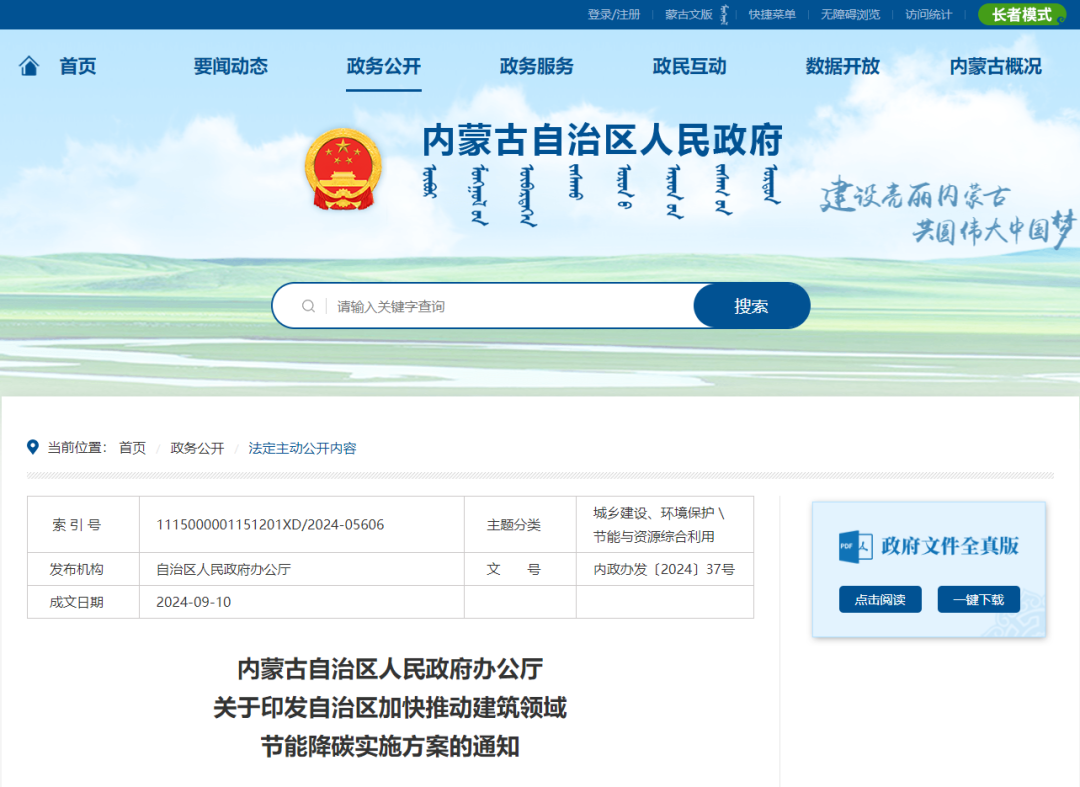
Task: Open the 内蒙古概况 section
Action: [x=995, y=66]
